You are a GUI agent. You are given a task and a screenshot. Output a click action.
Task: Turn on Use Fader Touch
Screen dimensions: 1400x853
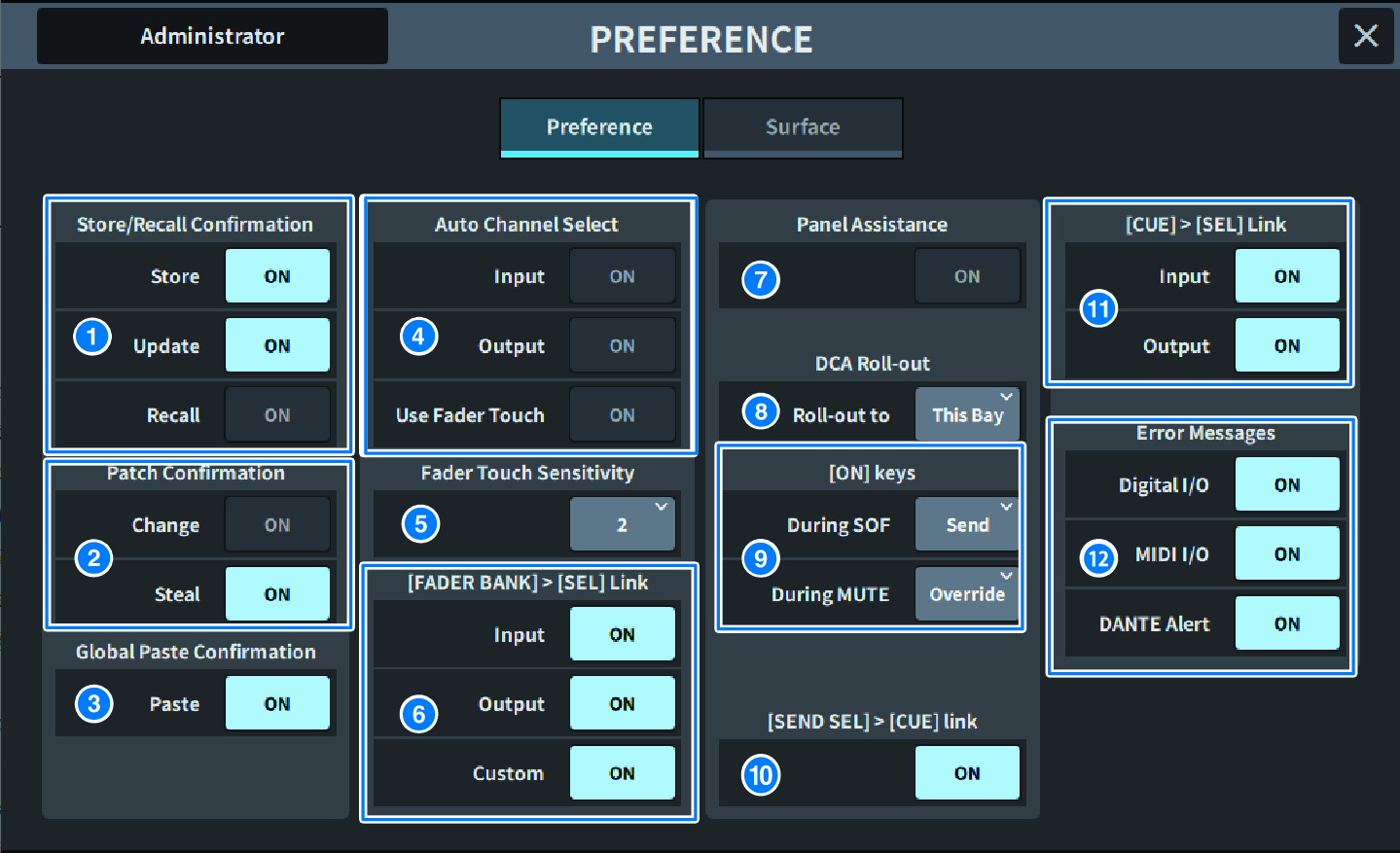pos(622,415)
